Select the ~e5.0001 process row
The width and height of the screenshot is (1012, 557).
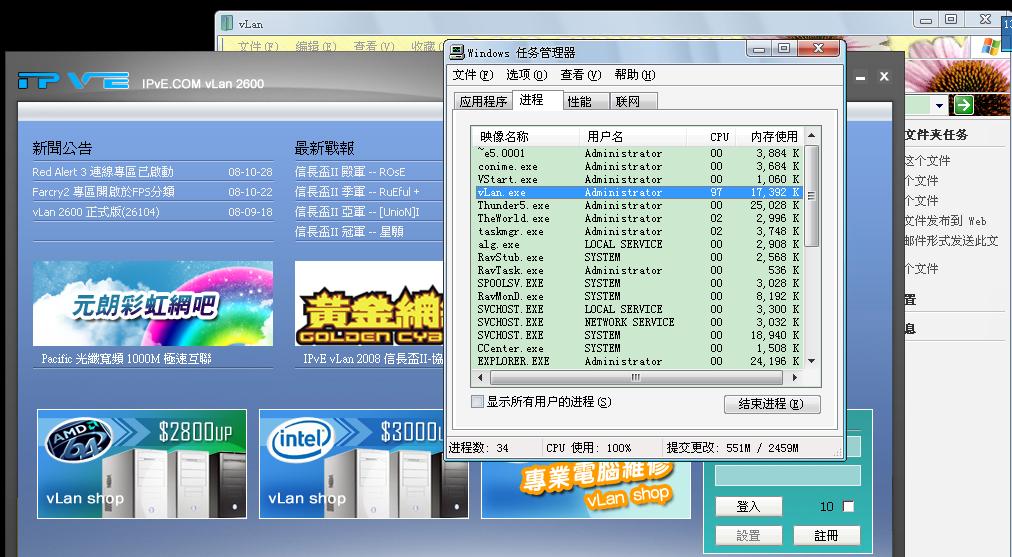(638, 153)
